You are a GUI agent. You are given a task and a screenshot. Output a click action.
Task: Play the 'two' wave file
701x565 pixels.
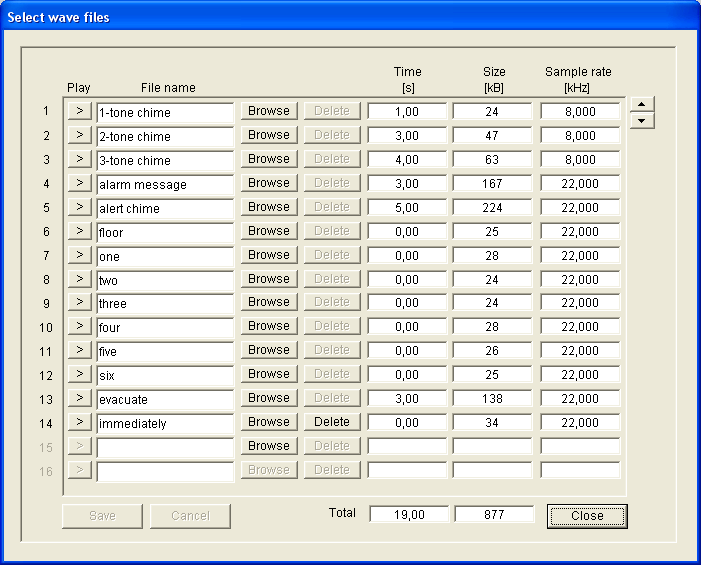click(80, 279)
